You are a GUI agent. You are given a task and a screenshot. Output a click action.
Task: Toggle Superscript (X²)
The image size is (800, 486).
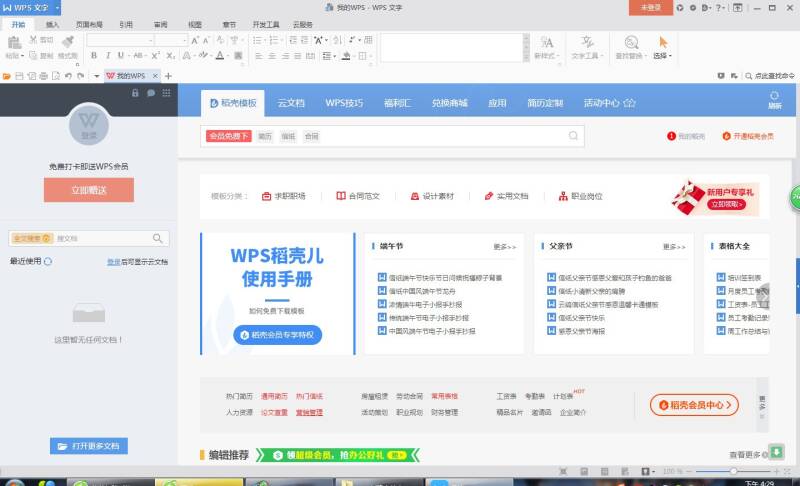click(x=156, y=55)
